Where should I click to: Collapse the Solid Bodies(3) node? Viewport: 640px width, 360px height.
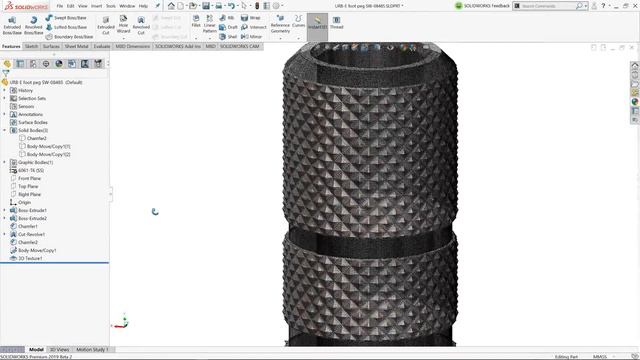coord(5,130)
